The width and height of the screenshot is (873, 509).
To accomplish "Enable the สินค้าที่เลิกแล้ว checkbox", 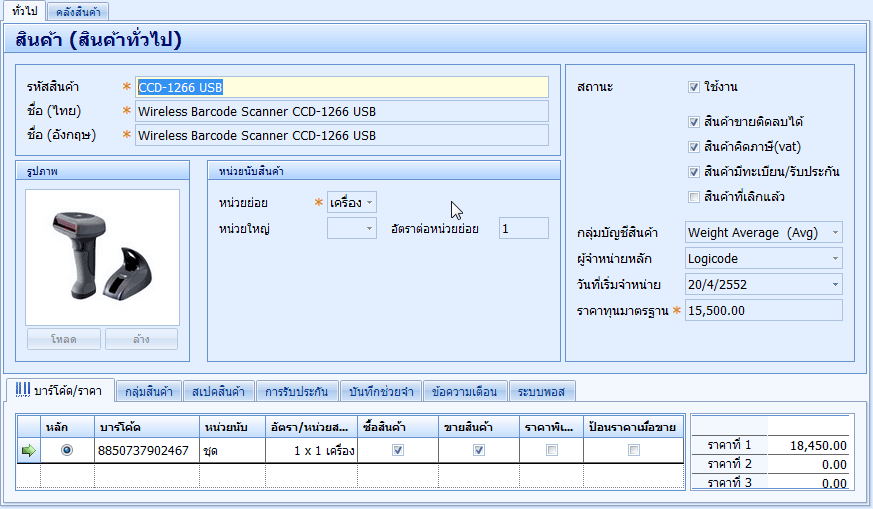I will [x=694, y=197].
